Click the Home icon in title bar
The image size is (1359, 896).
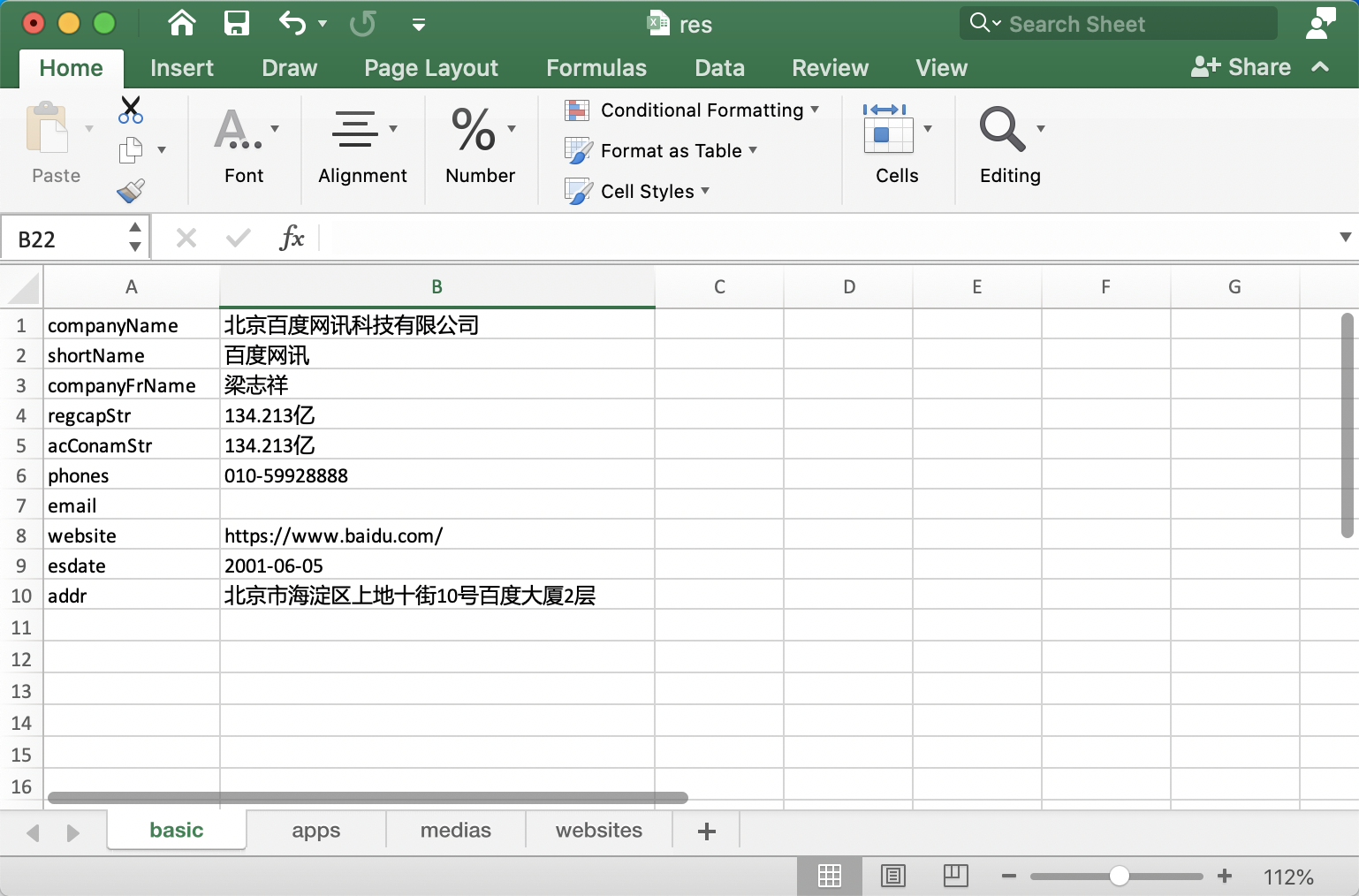click(182, 23)
